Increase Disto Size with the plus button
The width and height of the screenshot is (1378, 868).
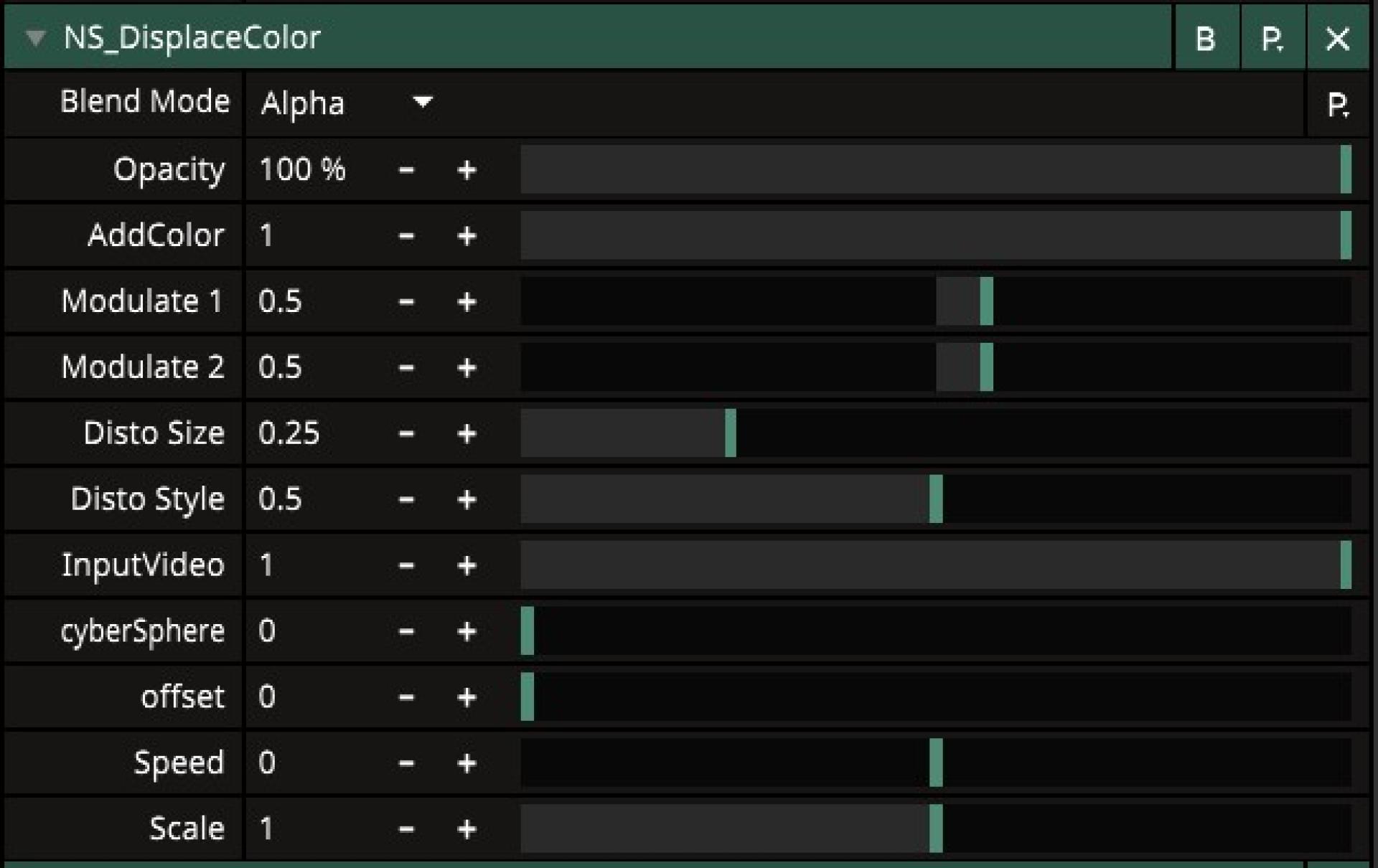tap(467, 434)
